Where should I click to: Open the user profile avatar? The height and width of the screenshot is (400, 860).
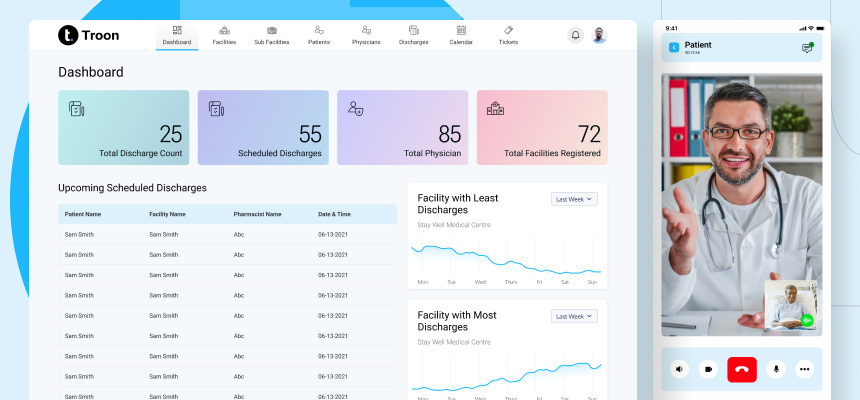[599, 35]
